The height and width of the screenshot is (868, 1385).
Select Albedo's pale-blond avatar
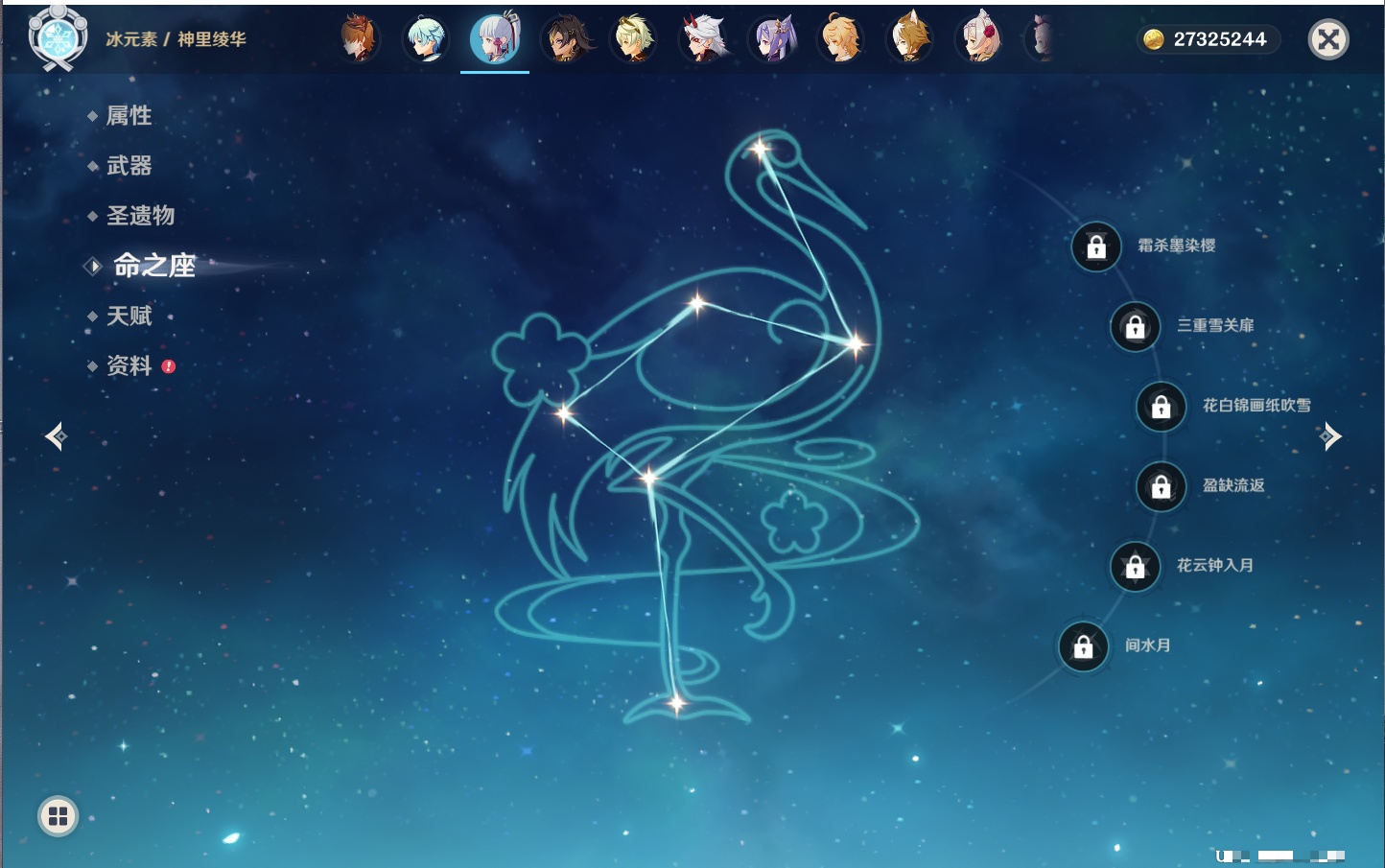633,39
